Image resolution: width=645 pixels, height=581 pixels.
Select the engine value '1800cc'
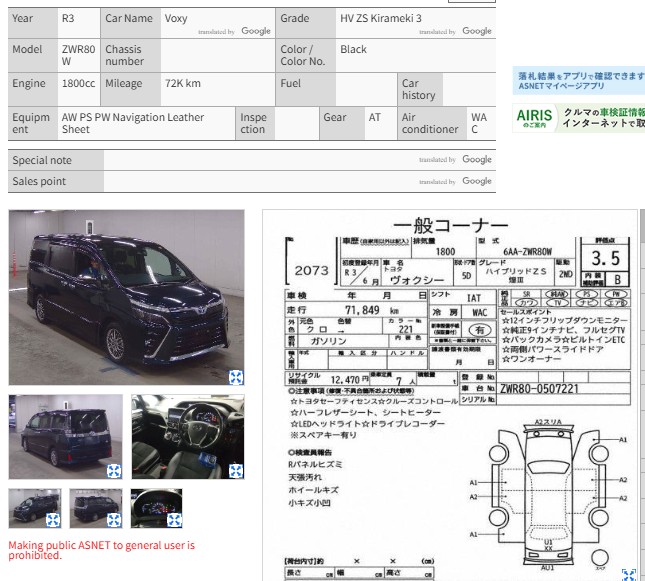78,84
